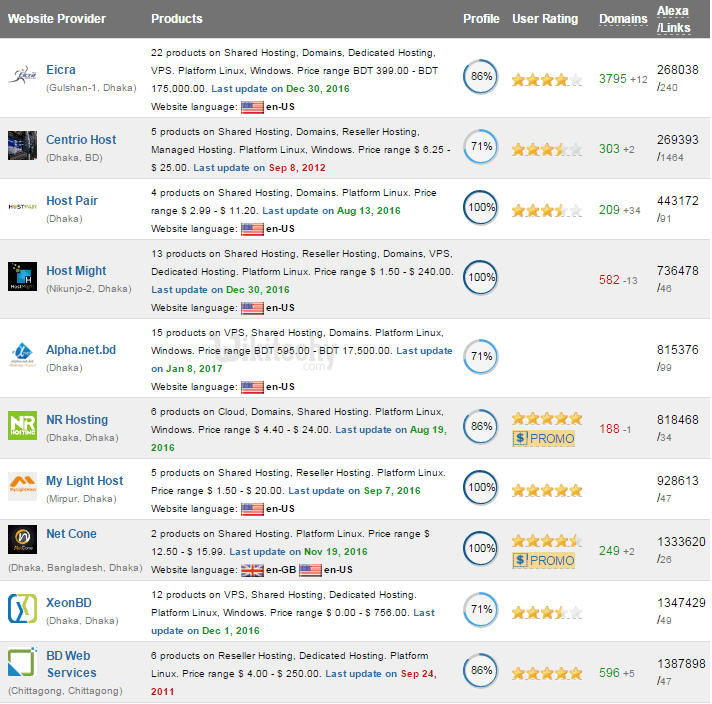
Task: Sort by the Domains column header
Action: click(x=623, y=19)
